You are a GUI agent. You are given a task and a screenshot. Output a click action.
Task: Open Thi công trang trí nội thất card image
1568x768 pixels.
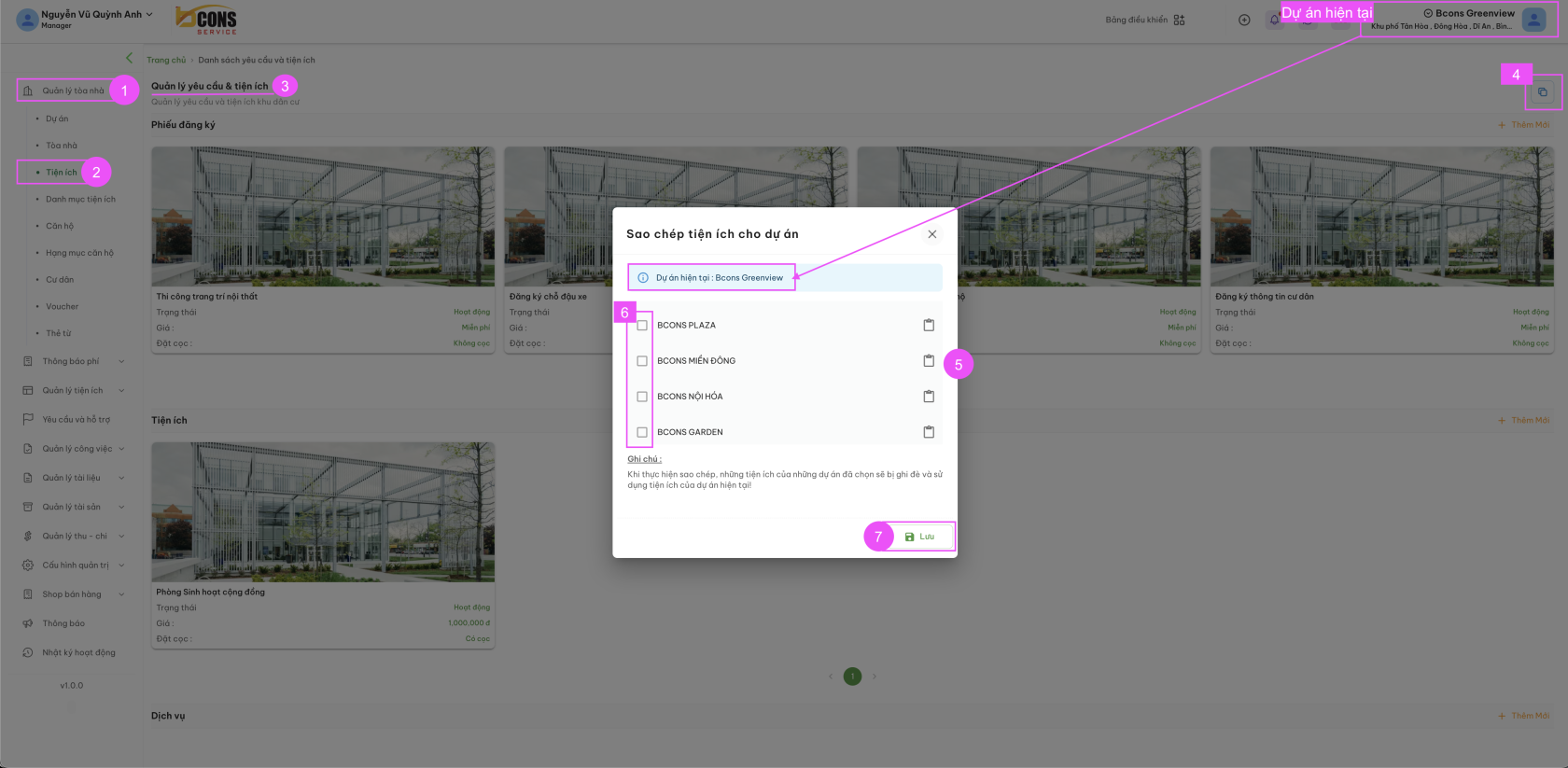tap(323, 216)
